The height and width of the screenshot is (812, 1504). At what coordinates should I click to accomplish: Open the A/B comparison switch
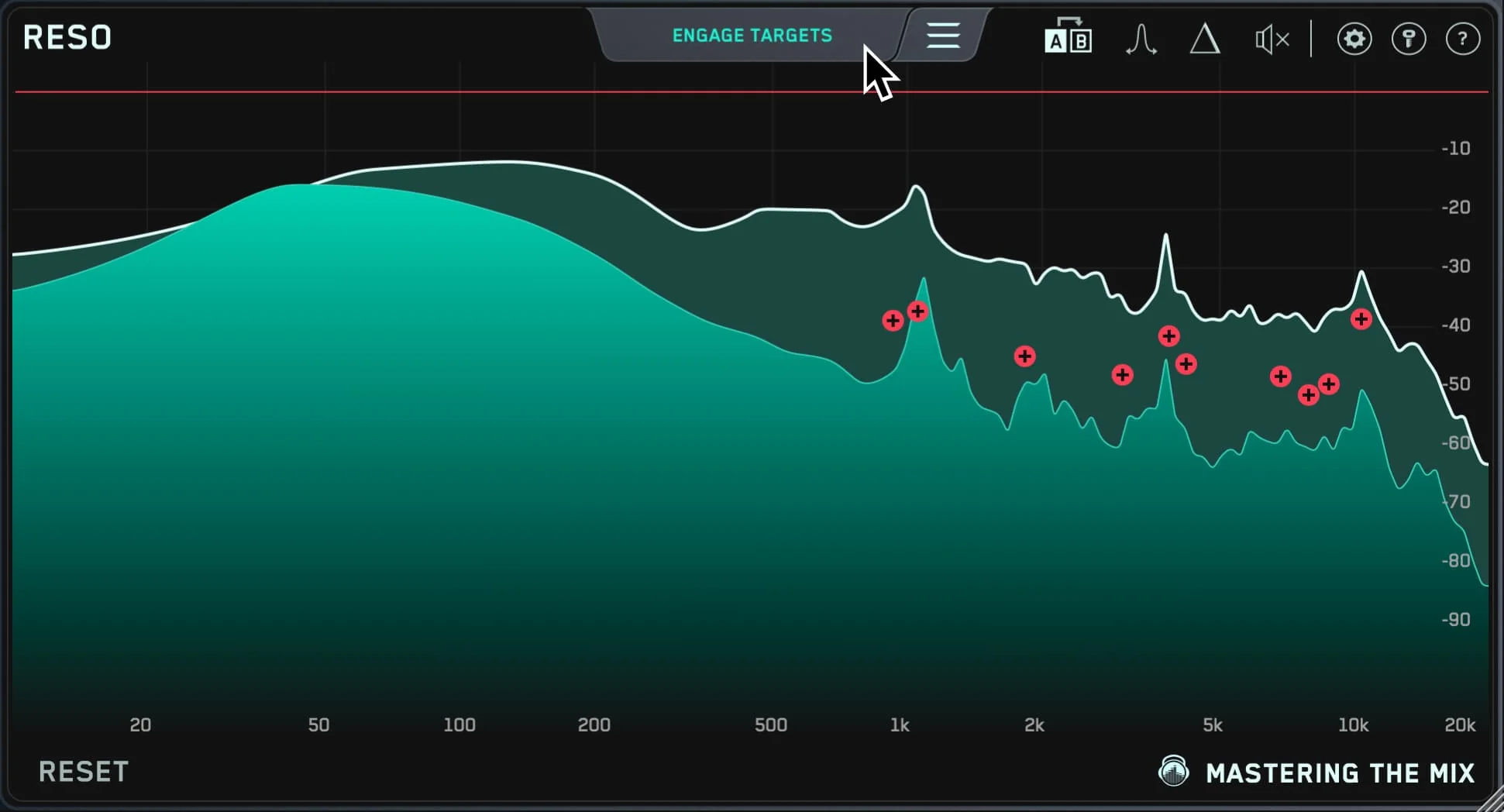pos(1068,37)
